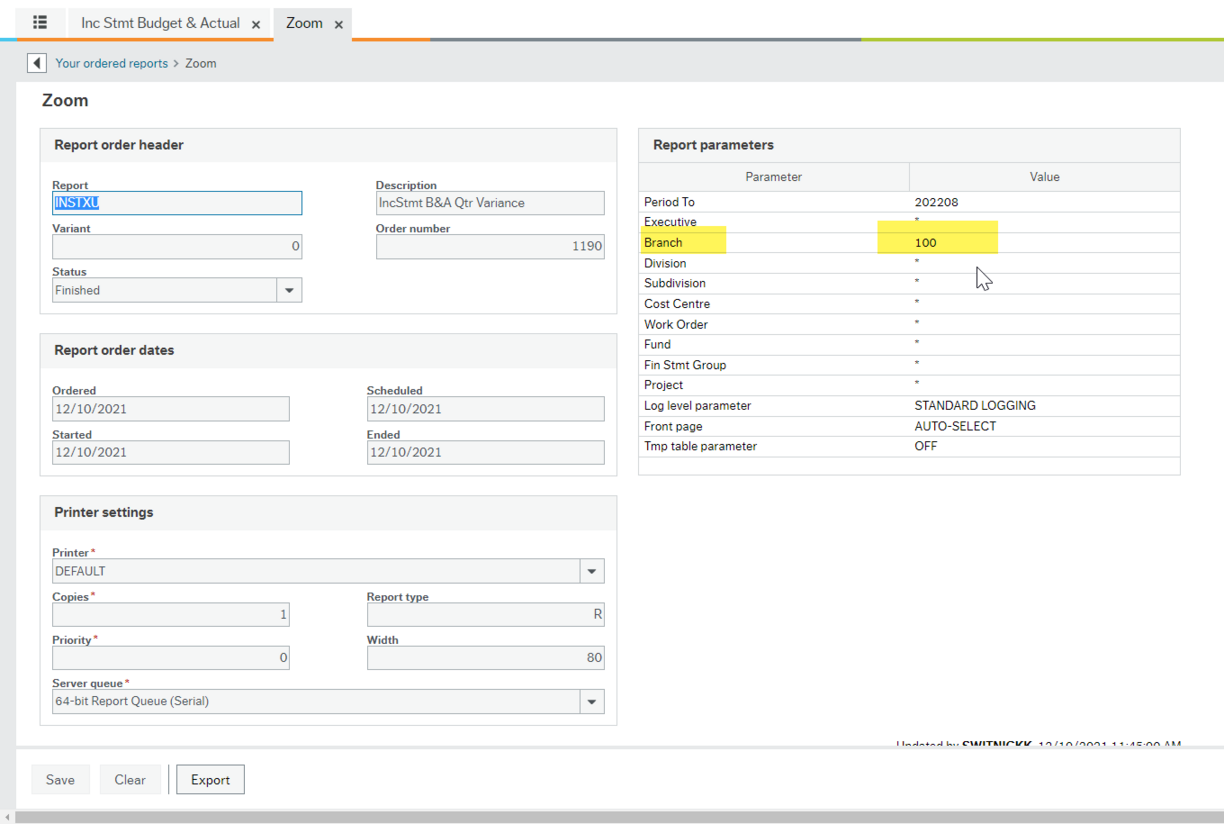The width and height of the screenshot is (1224, 824).
Task: Open the Server queue dropdown
Action: coord(592,701)
